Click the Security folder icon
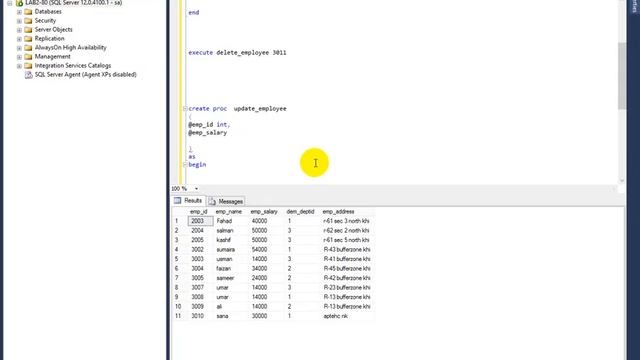This screenshot has width=640, height=360. click(28, 21)
